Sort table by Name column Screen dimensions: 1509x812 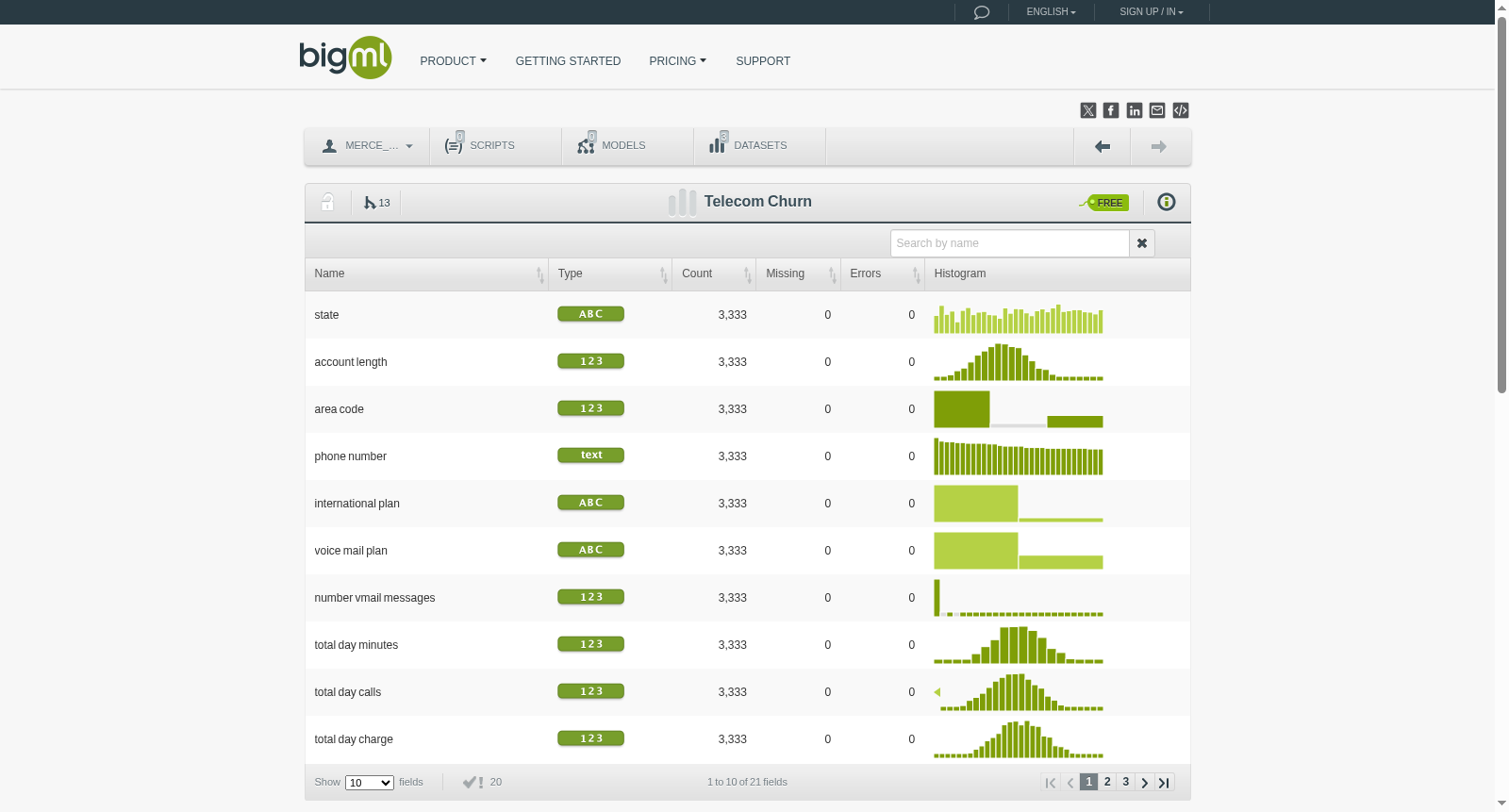point(426,273)
